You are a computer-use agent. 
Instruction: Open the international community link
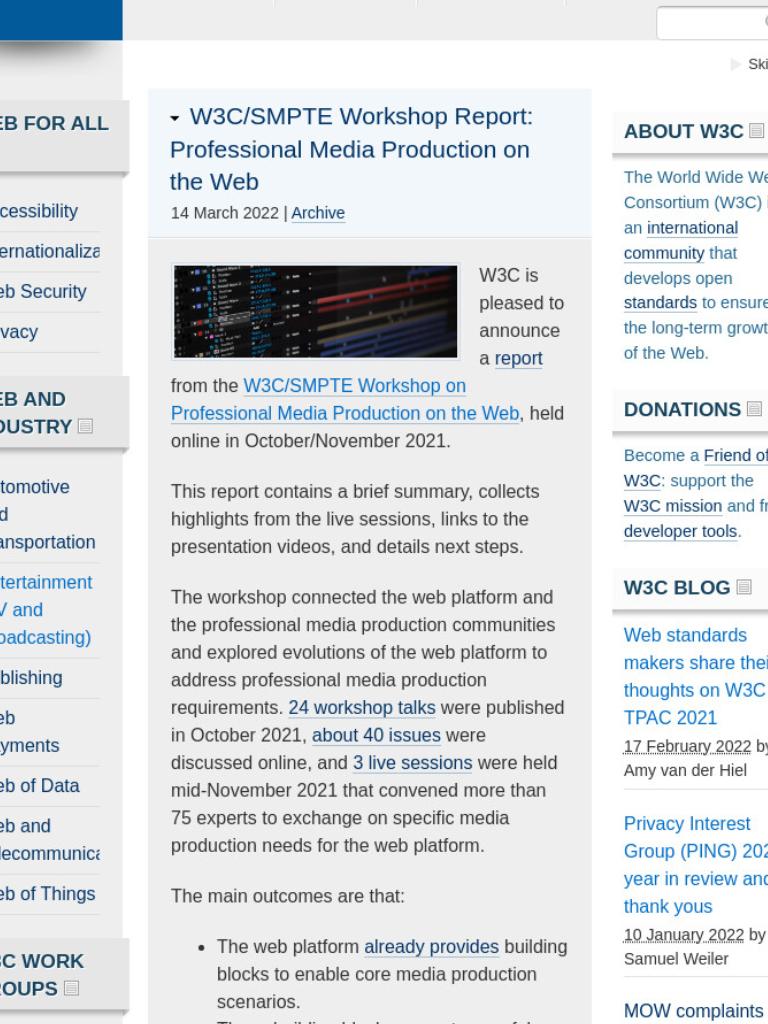[x=681, y=240]
